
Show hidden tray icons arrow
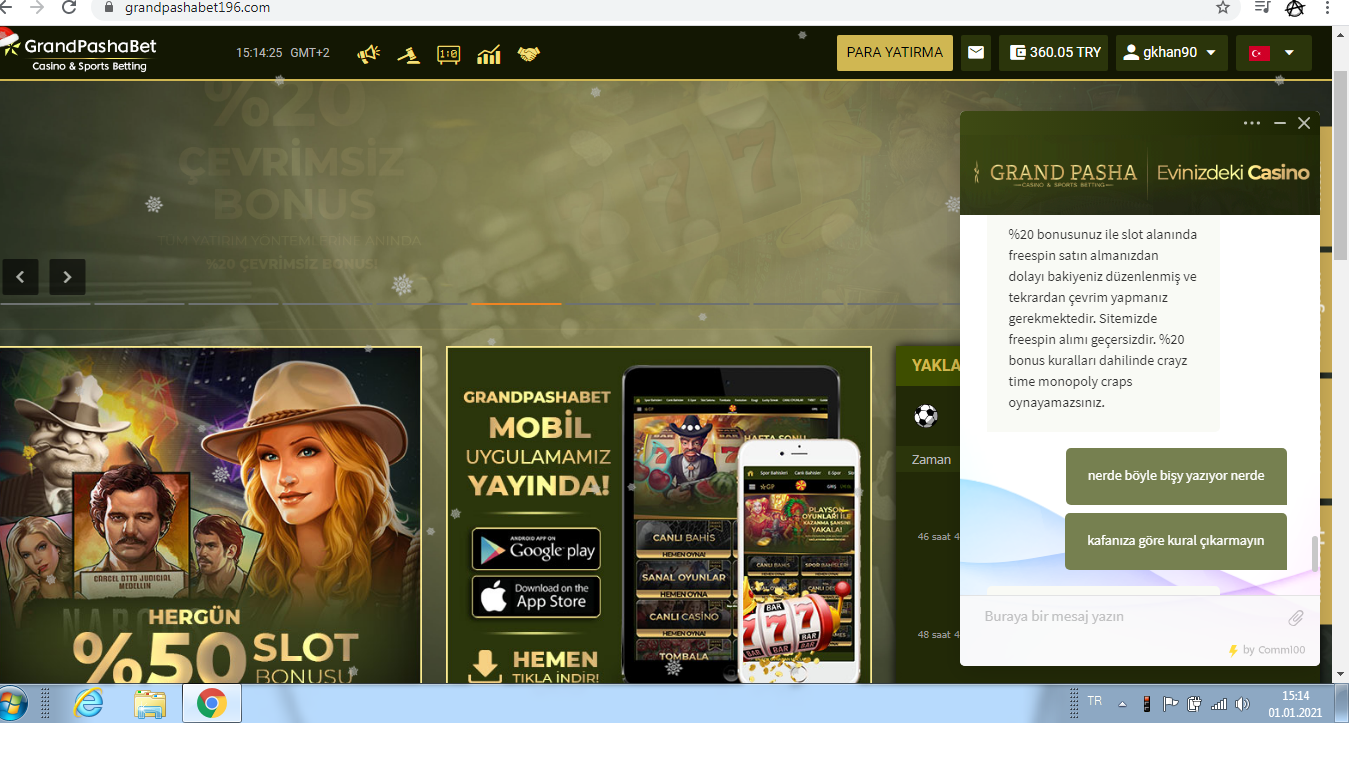tap(1121, 705)
